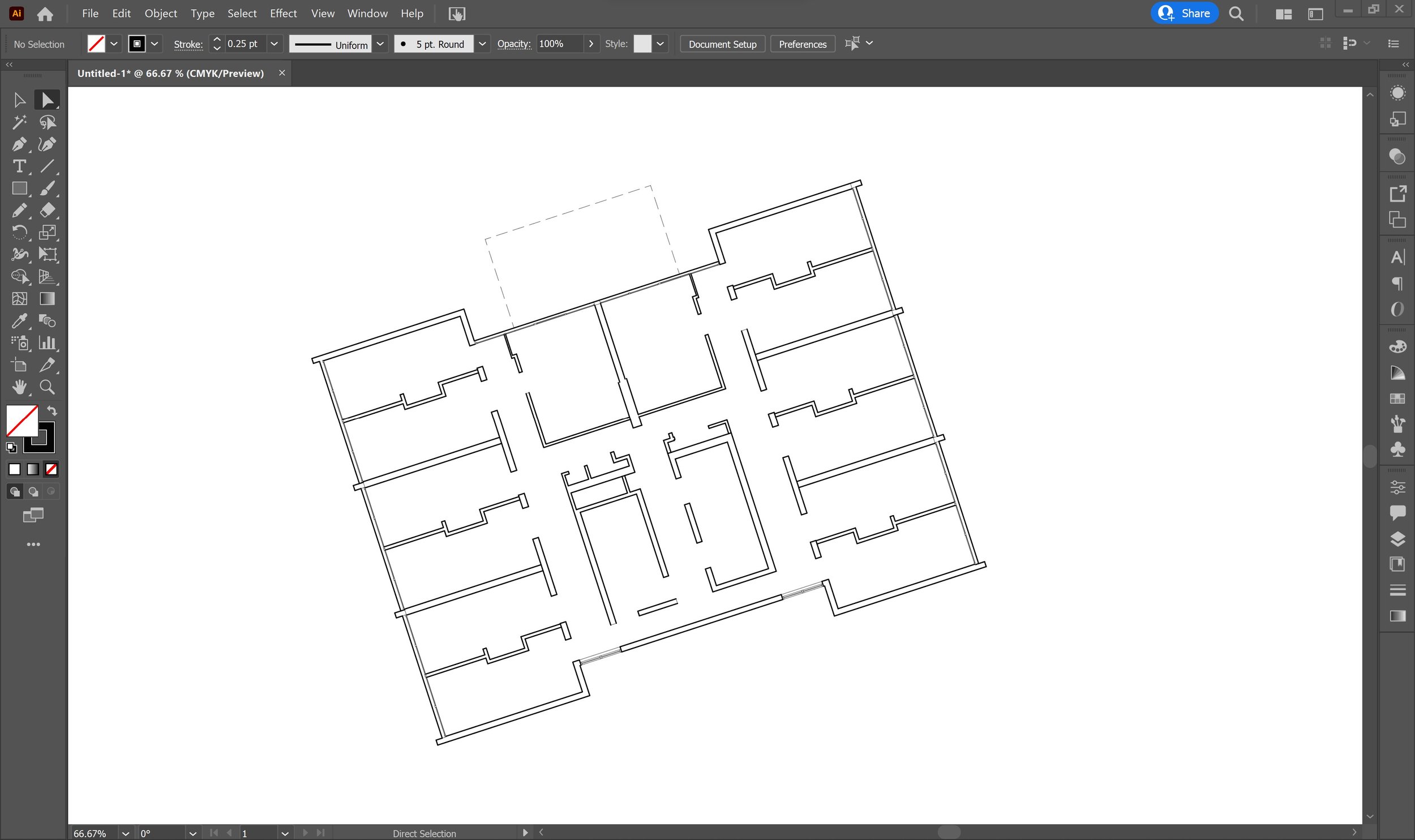Select the Scale tool

click(47, 232)
